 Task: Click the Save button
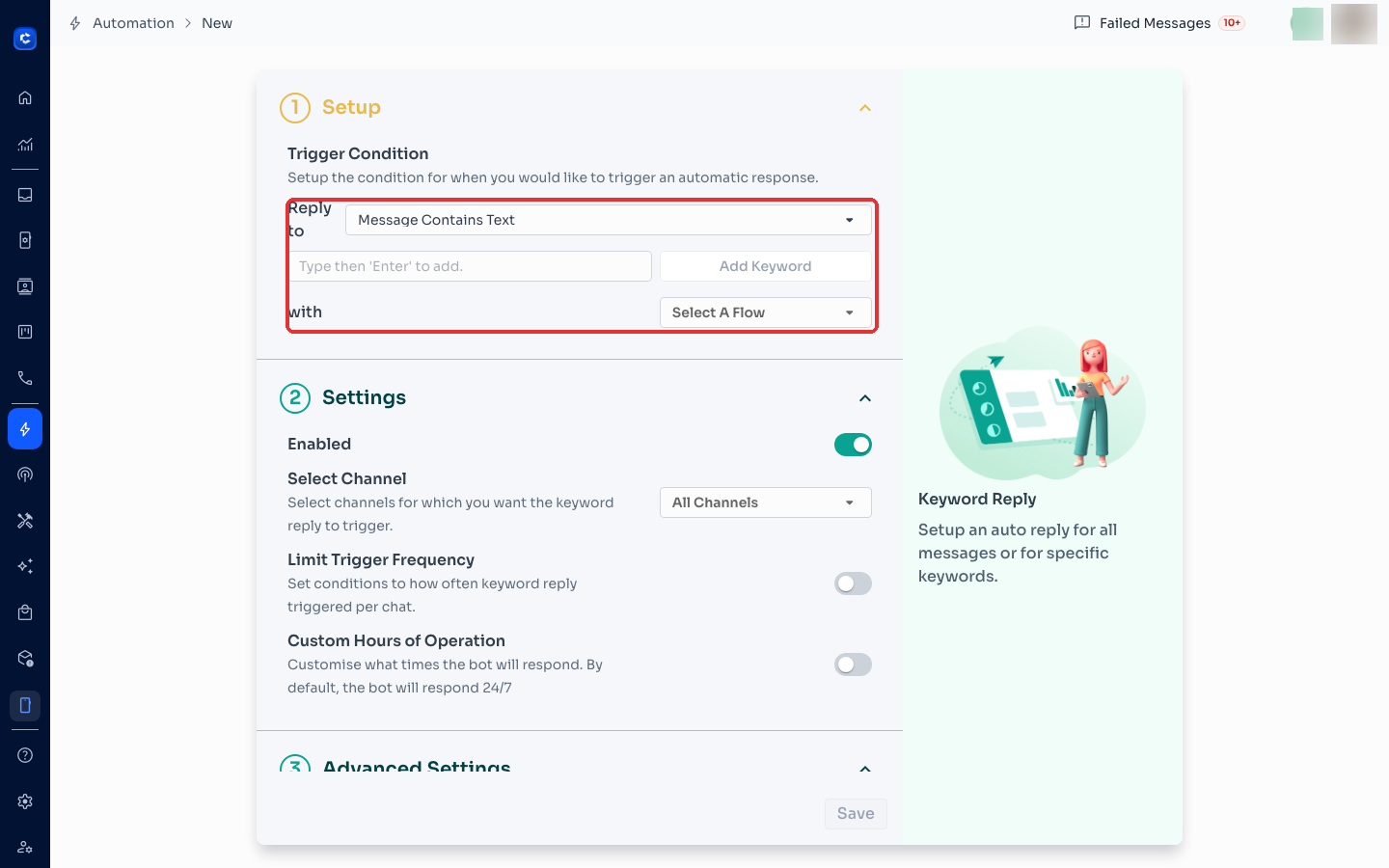(x=856, y=813)
